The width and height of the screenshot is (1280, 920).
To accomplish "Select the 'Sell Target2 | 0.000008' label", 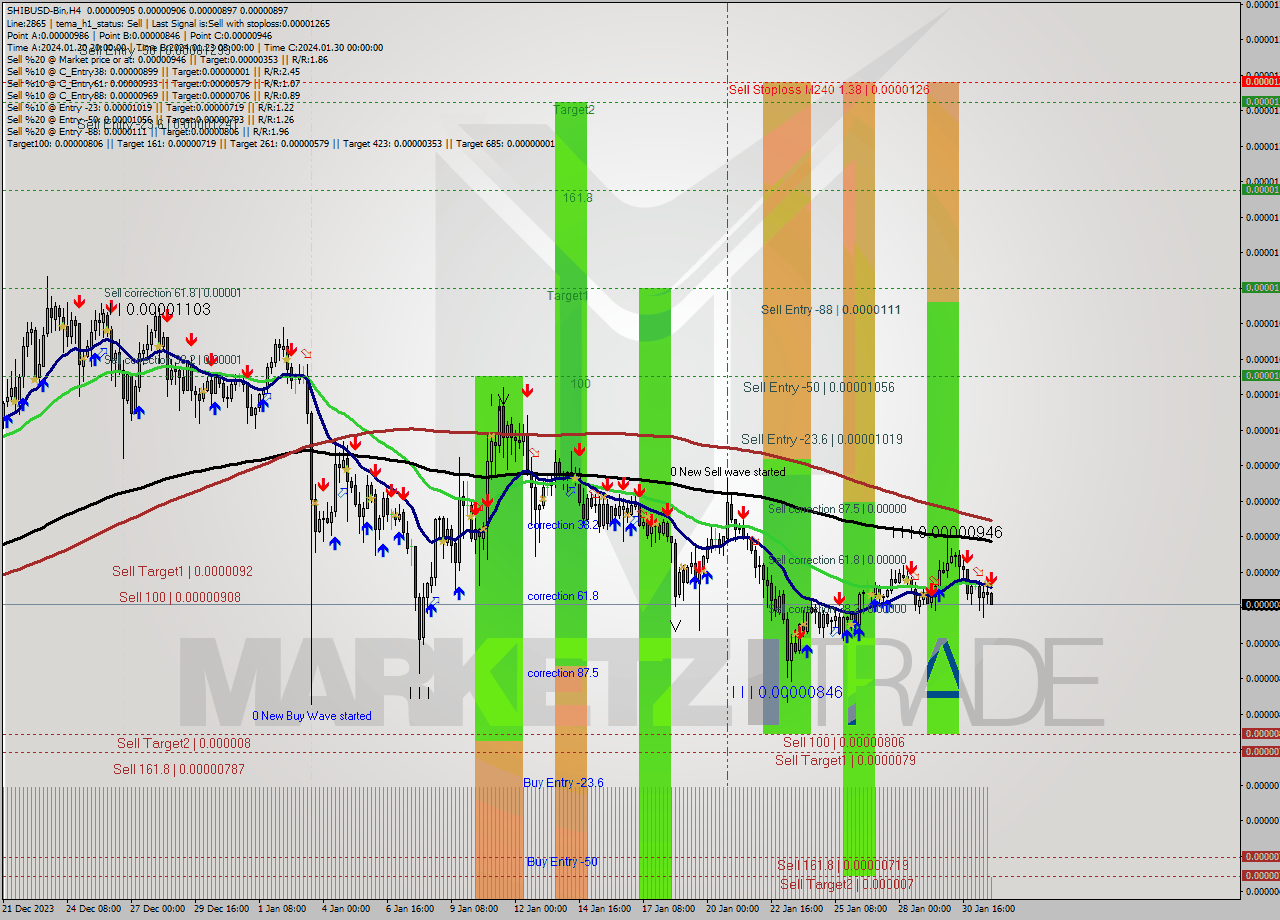I will (x=184, y=743).
